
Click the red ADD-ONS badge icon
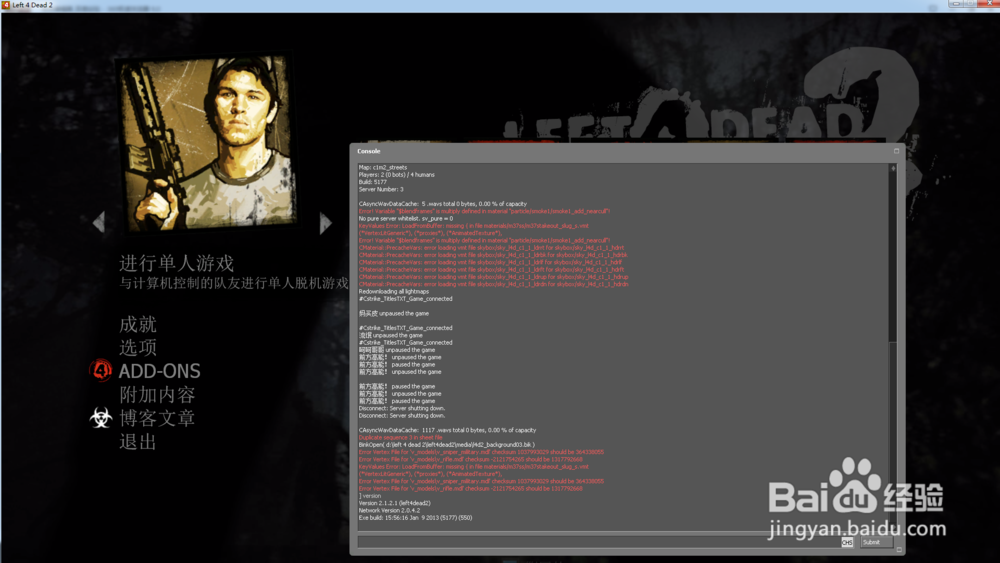tap(101, 370)
